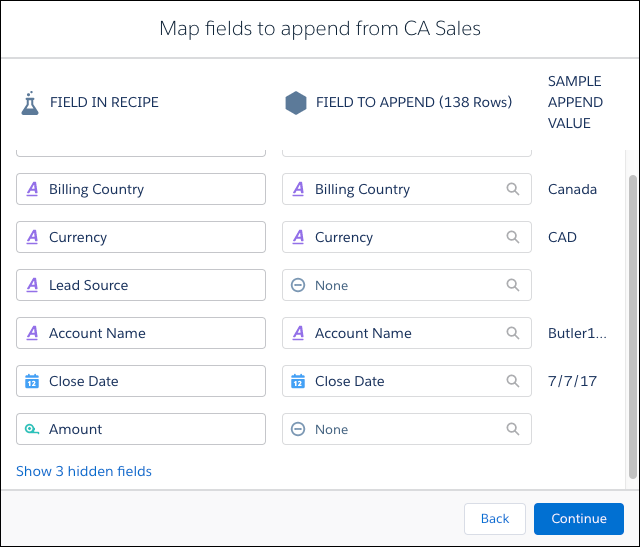Click the measure icon beside Amount

(32, 429)
